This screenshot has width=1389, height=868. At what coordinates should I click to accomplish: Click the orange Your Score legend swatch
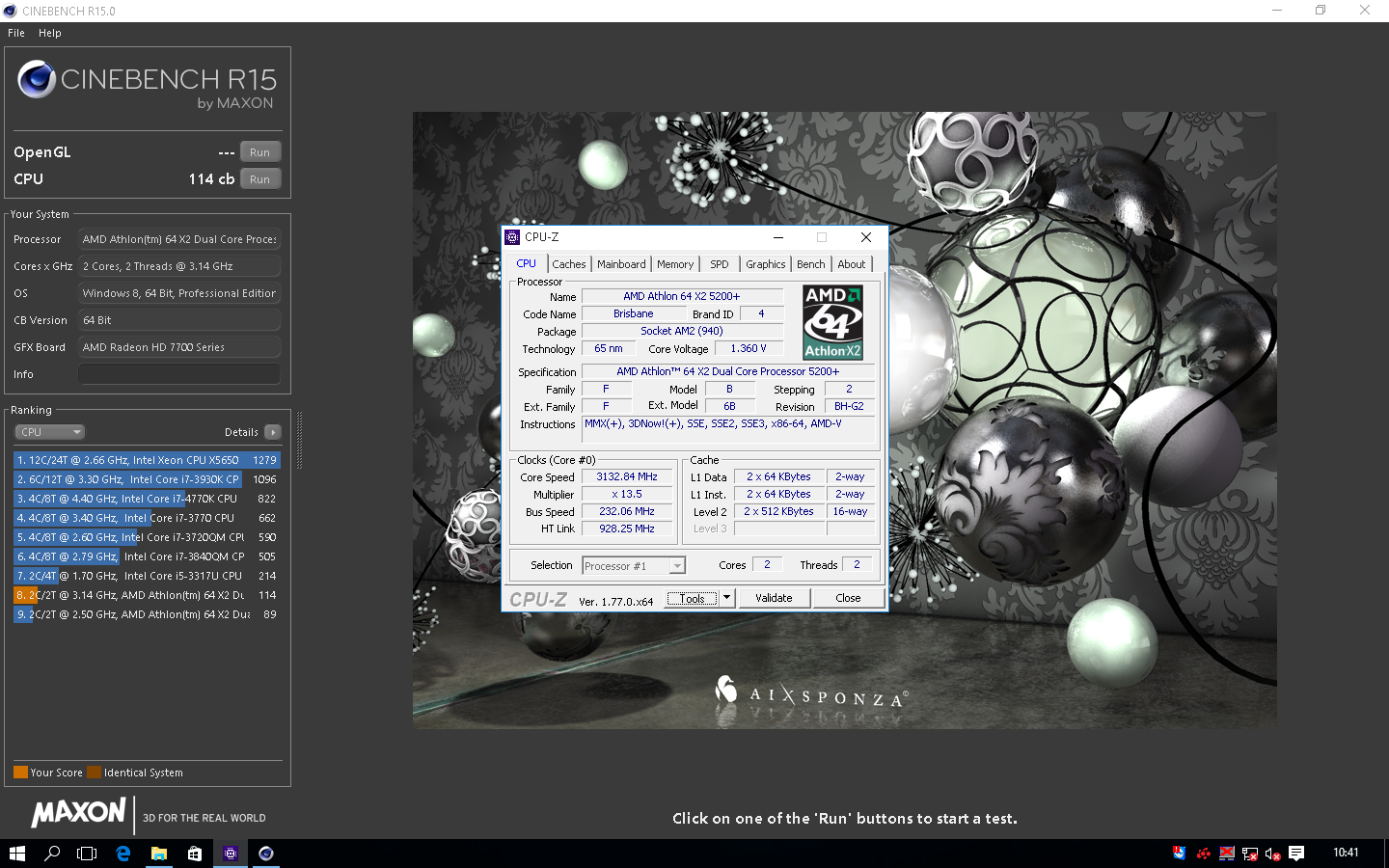(20, 773)
